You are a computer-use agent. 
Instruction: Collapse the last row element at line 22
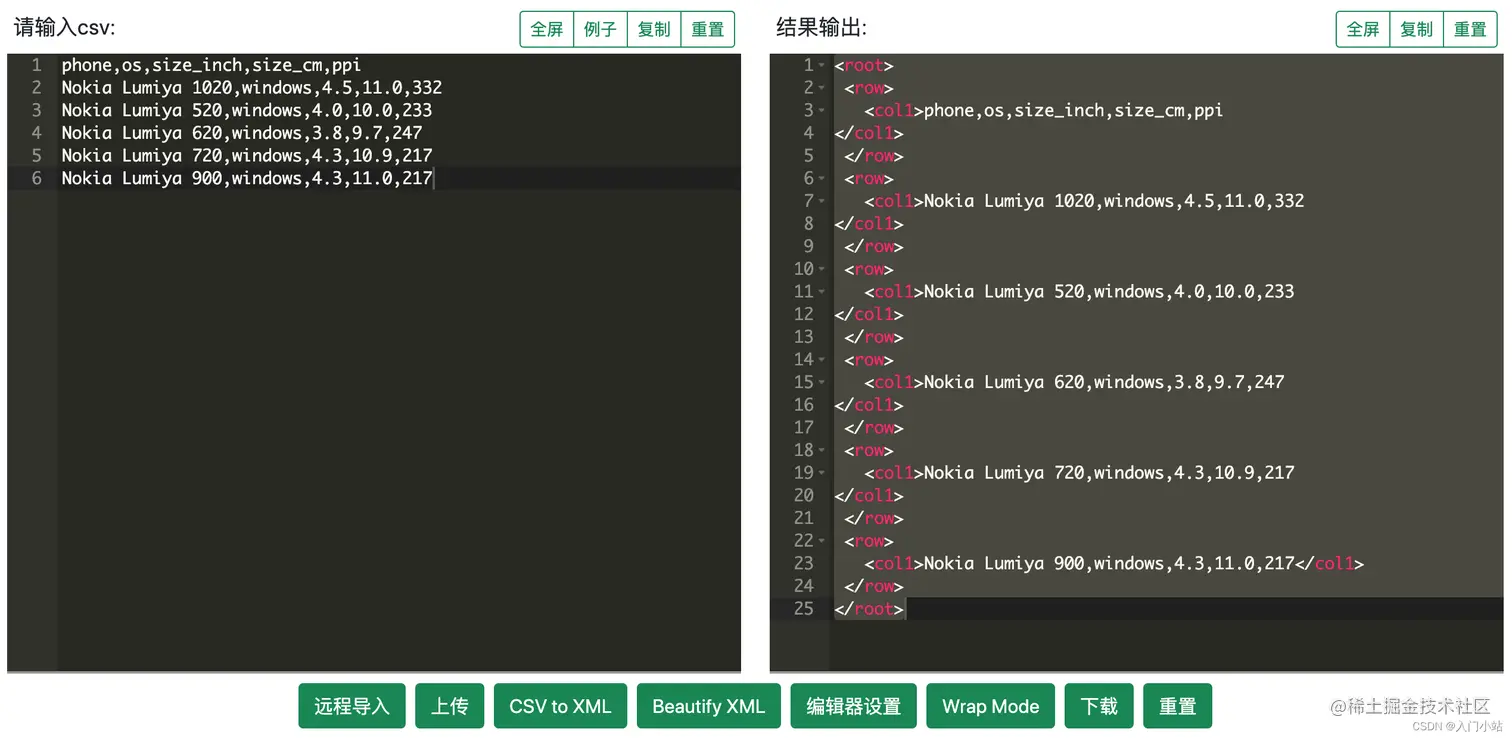point(822,541)
